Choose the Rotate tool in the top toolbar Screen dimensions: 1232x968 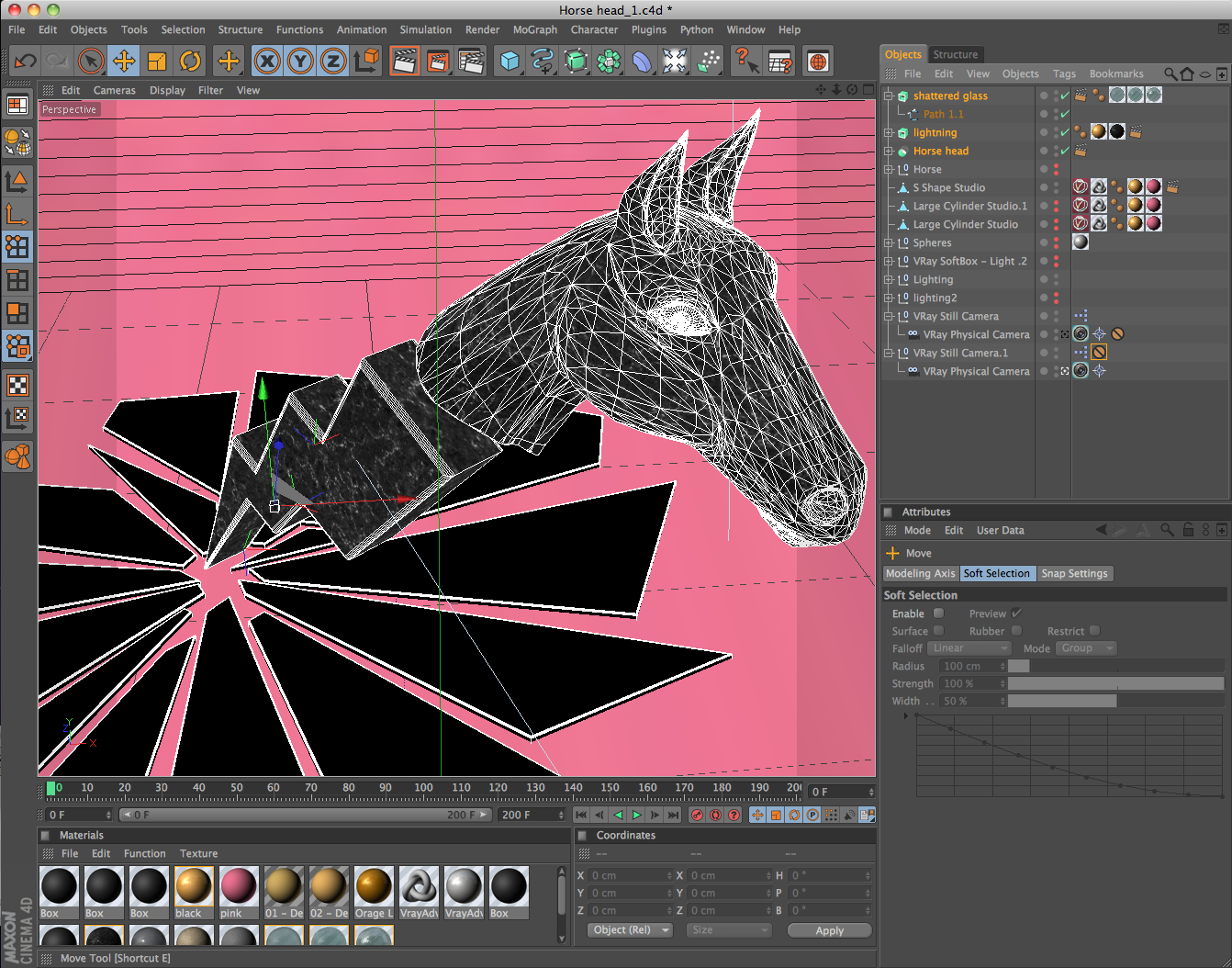pos(190,62)
